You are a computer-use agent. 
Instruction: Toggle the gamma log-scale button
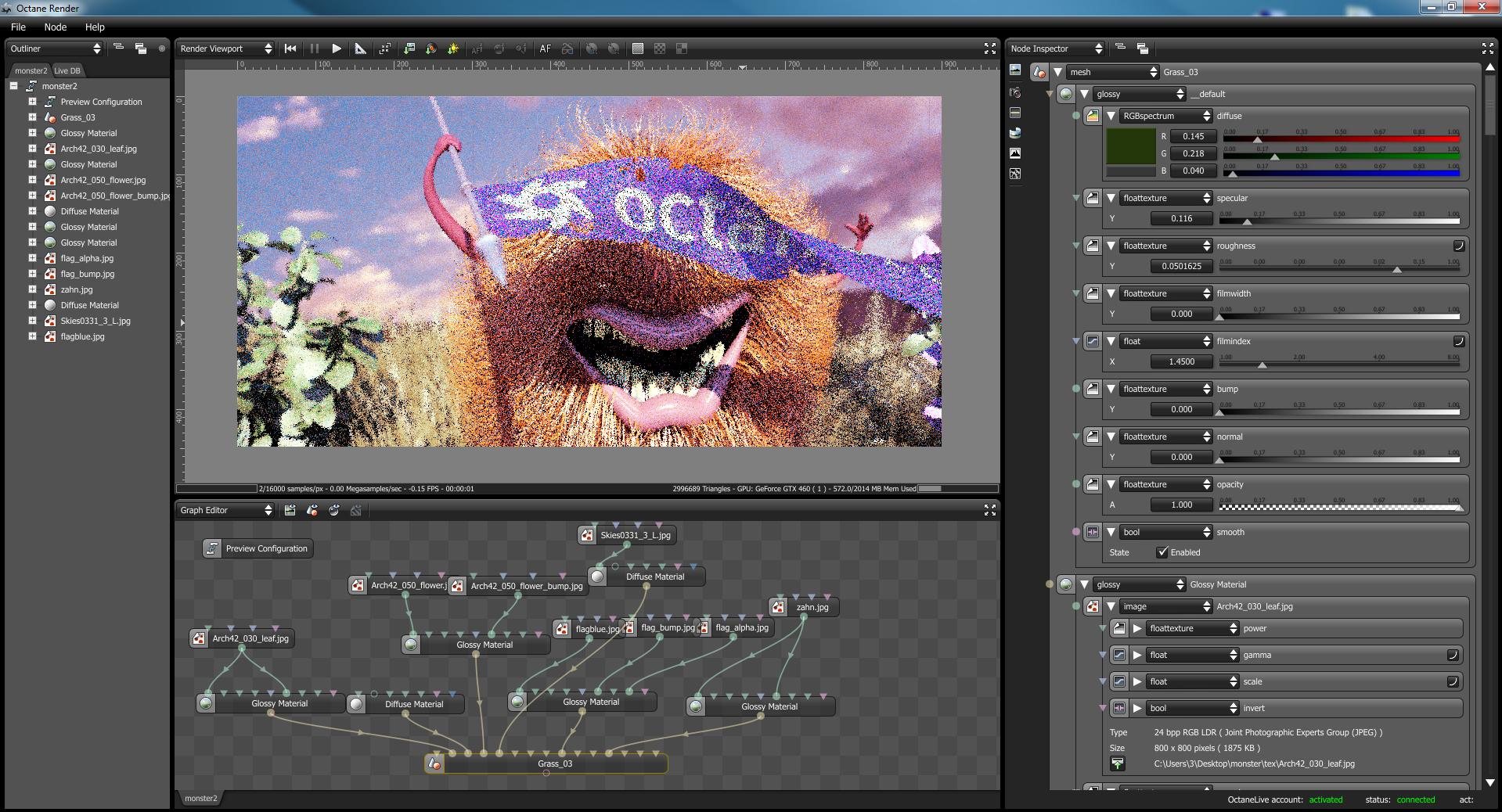(1452, 655)
